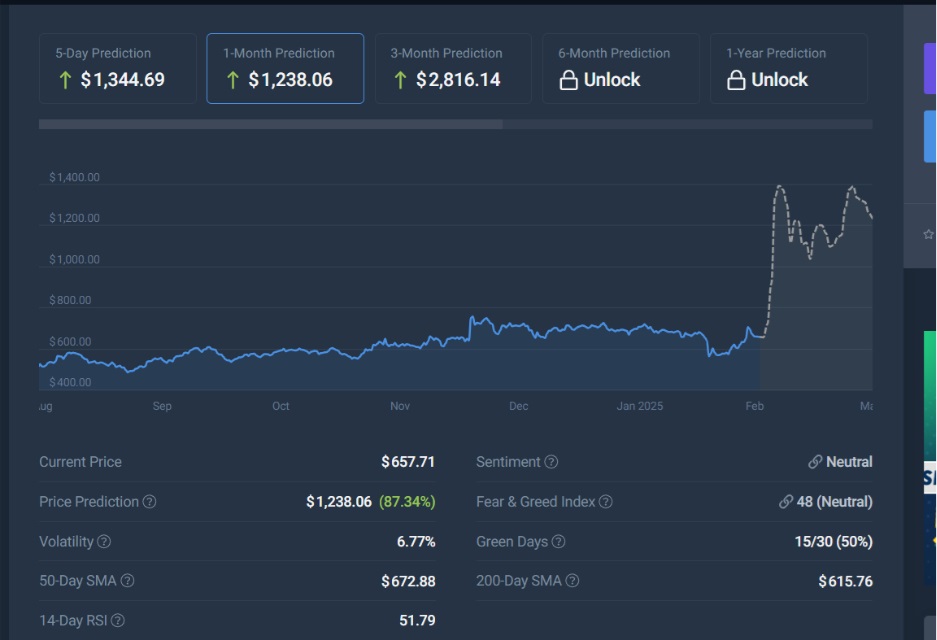Click the info icon beside Sentiment
The width and height of the screenshot is (937, 640).
(x=551, y=462)
